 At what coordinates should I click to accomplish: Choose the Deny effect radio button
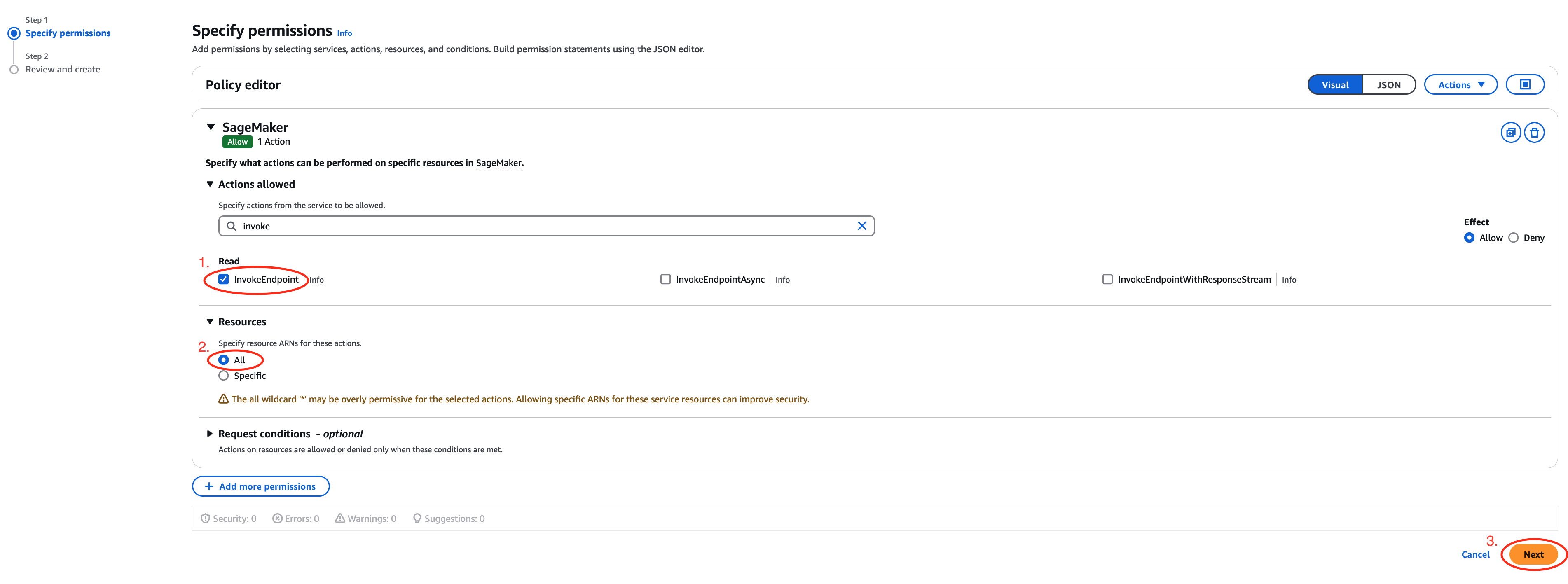(x=1513, y=238)
